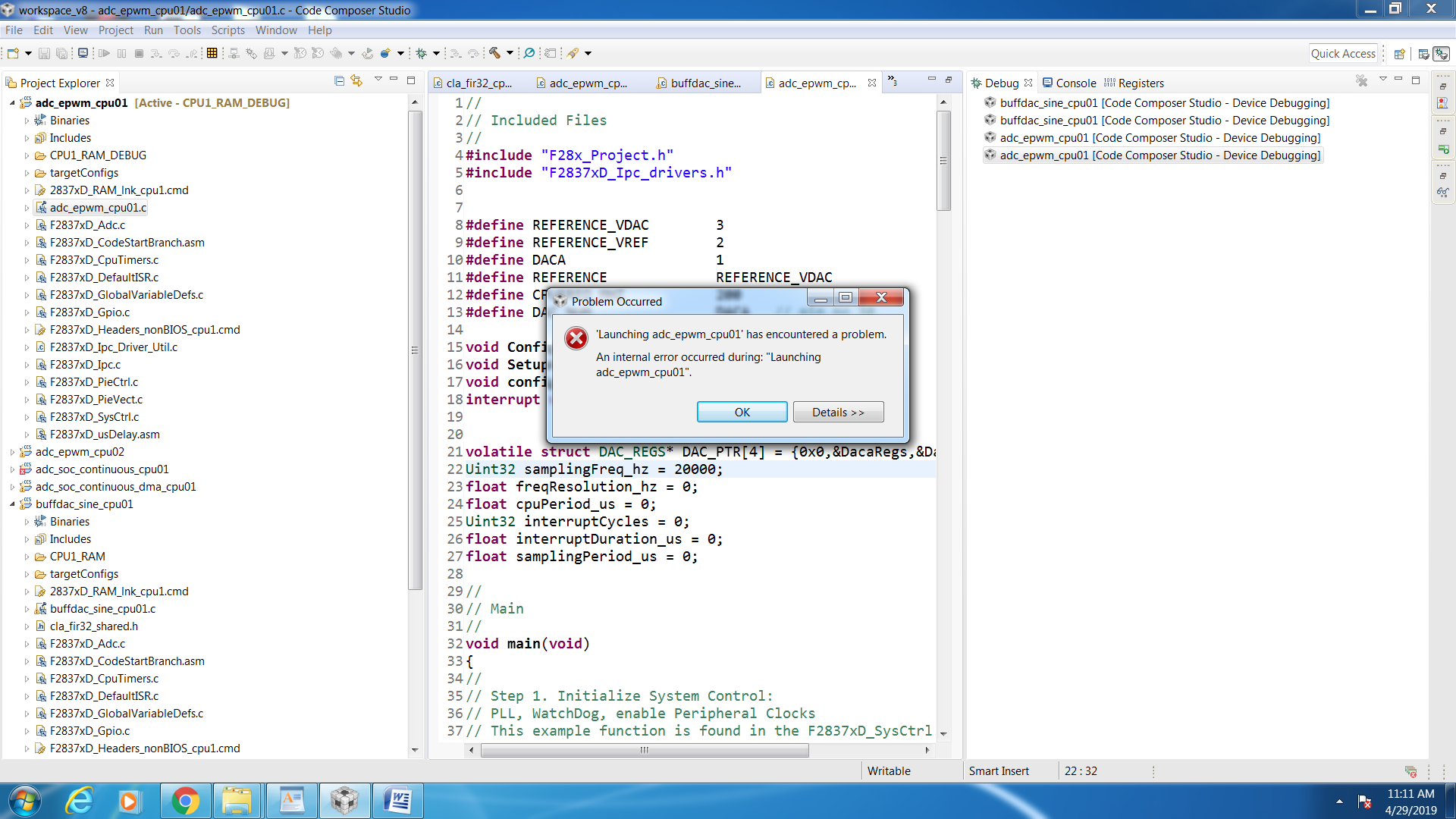
Task: Switch to the CCS Debug perspective icon
Action: pyautogui.click(x=1442, y=54)
